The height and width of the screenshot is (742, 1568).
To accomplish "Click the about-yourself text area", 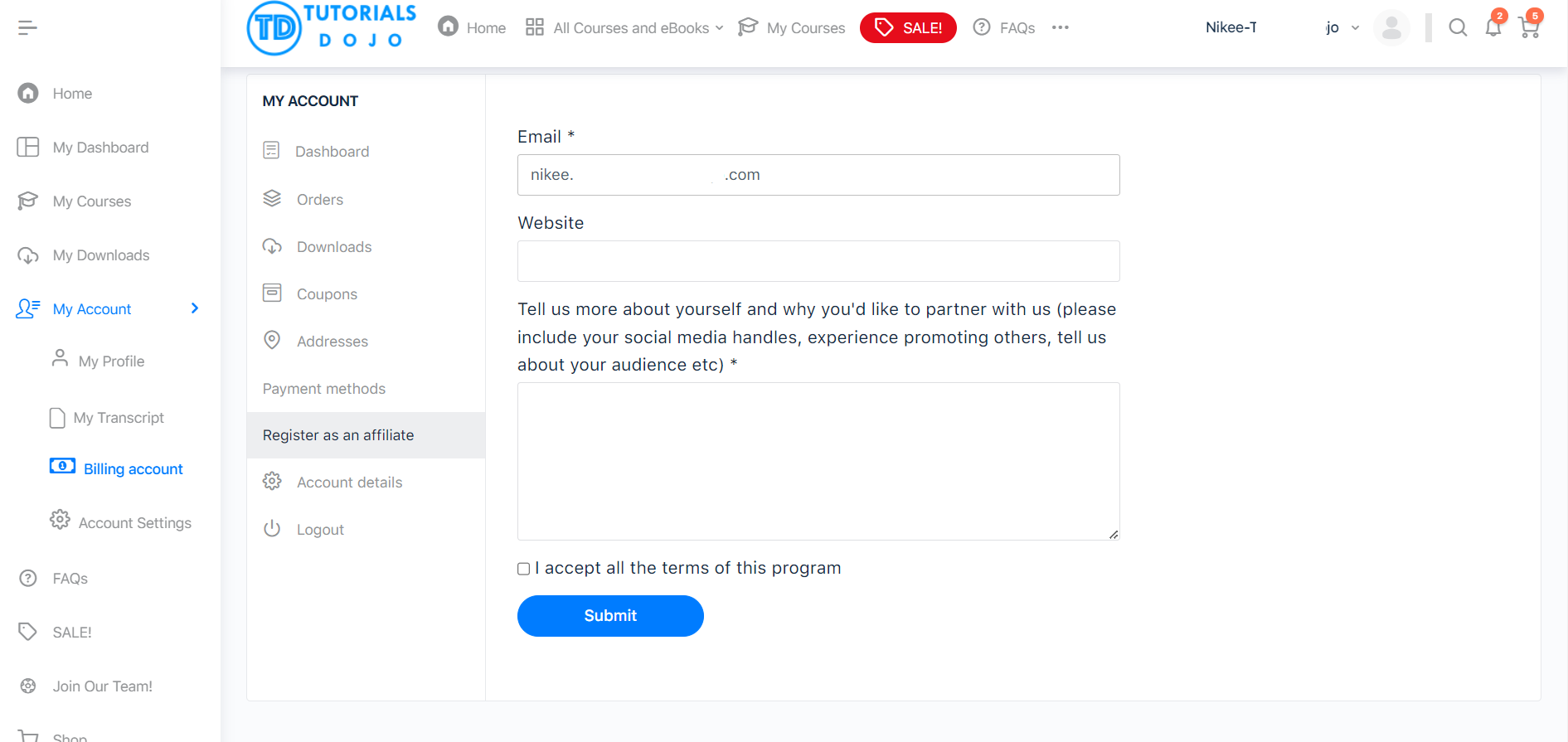I will (x=818, y=461).
